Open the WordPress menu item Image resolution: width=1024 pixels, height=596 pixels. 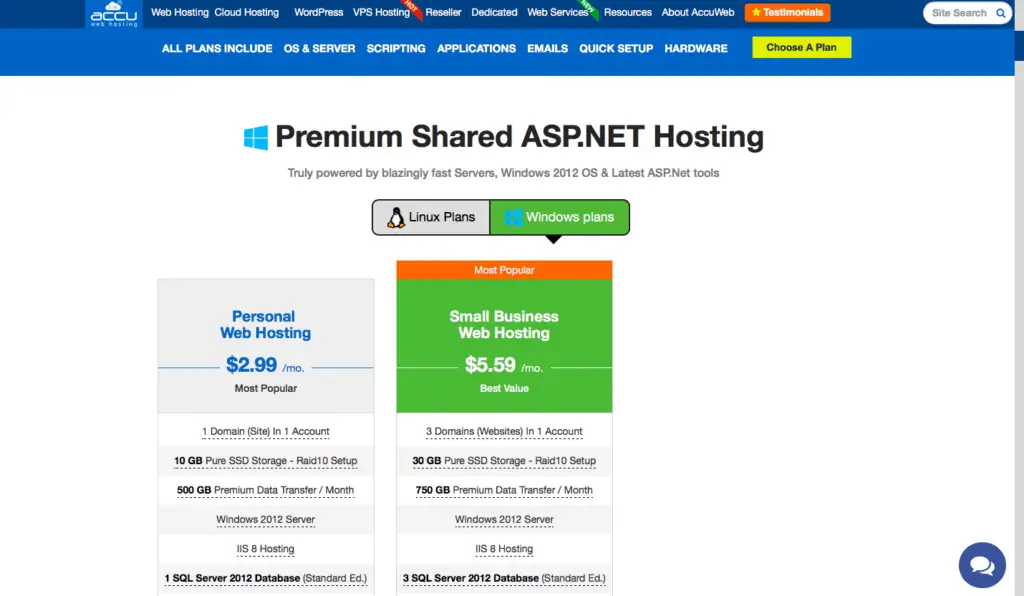[319, 12]
